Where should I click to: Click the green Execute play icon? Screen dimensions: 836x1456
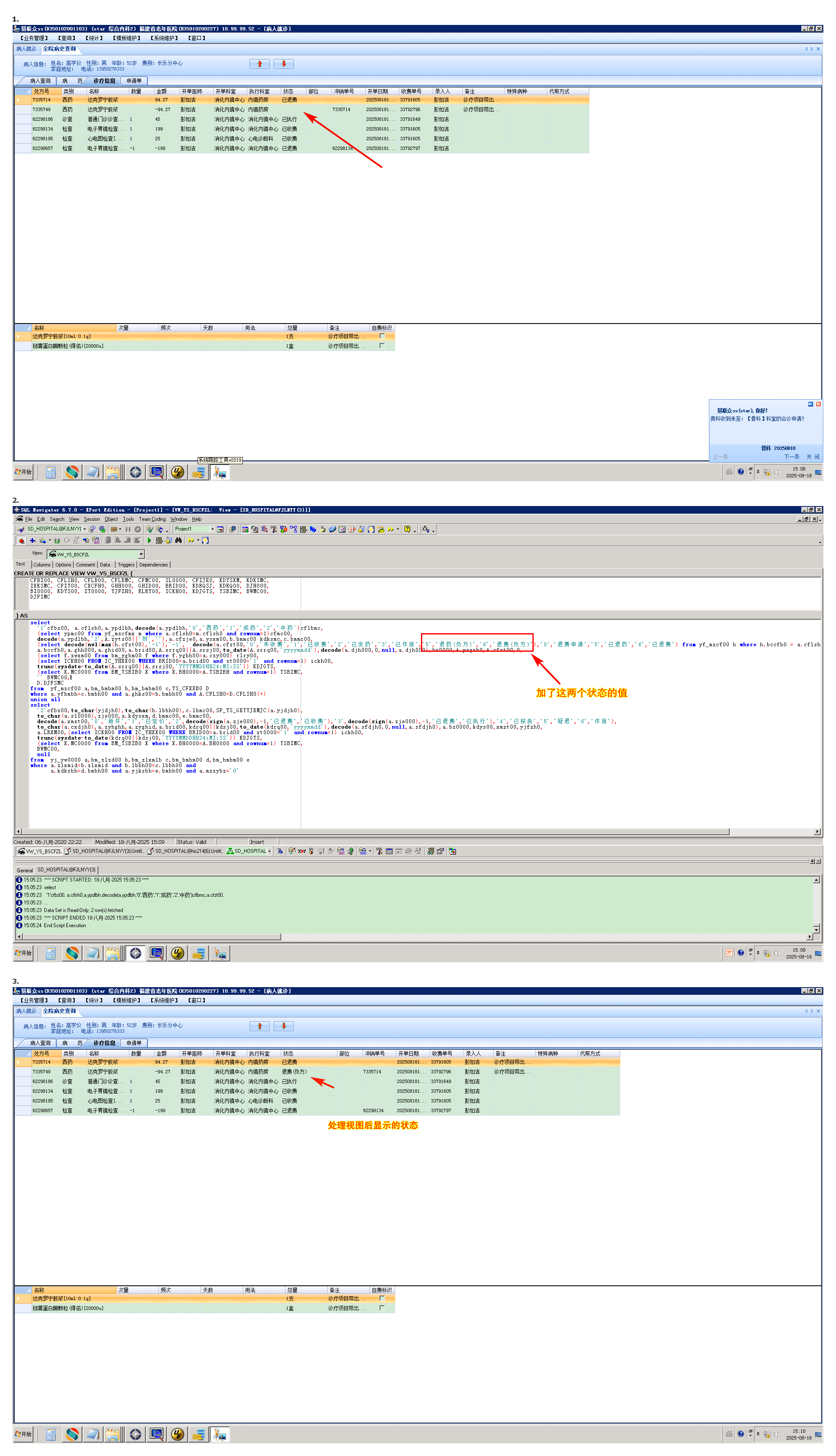point(149,541)
